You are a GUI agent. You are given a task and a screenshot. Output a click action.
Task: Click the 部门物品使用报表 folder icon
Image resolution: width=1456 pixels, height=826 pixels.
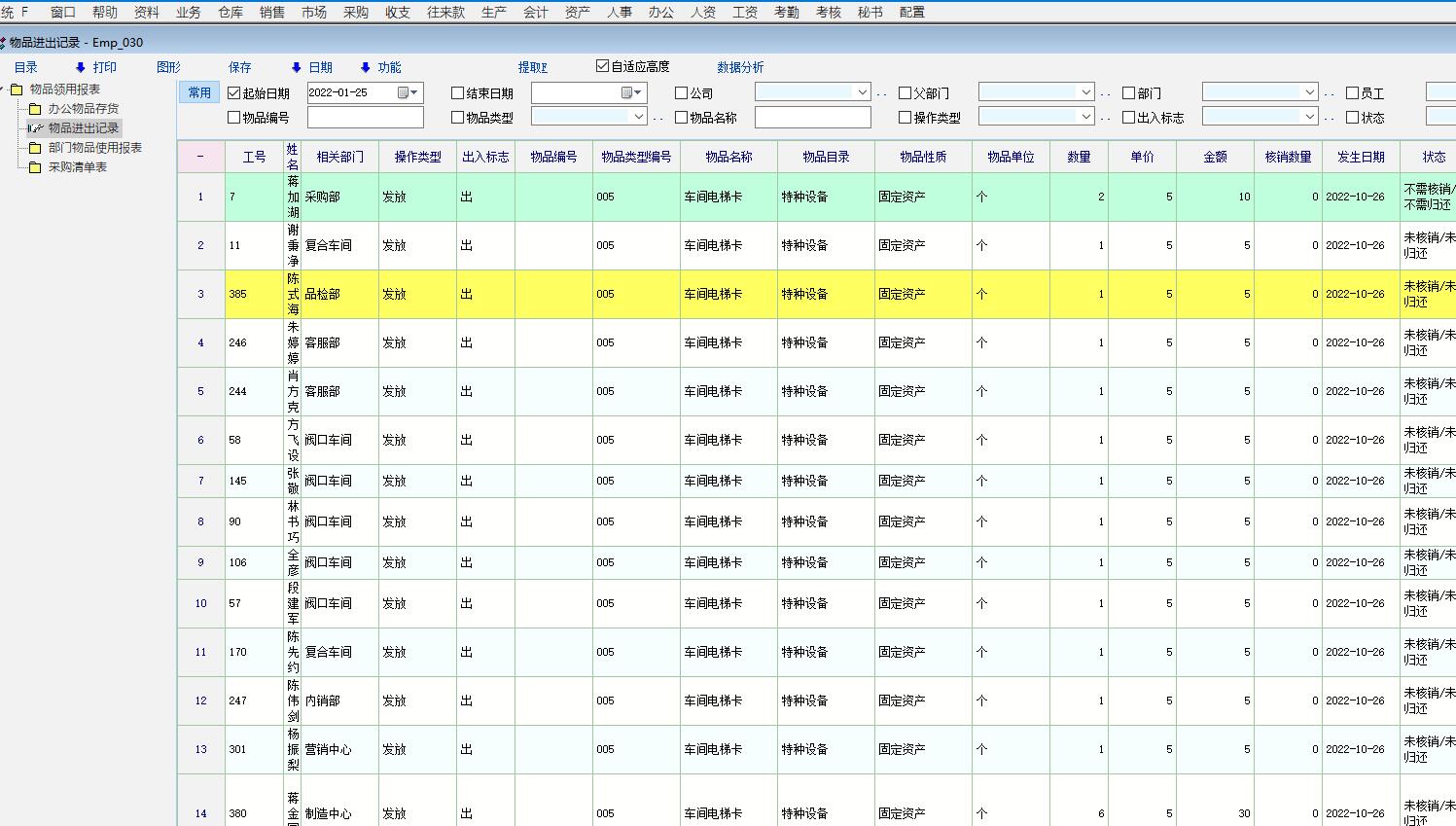35,148
